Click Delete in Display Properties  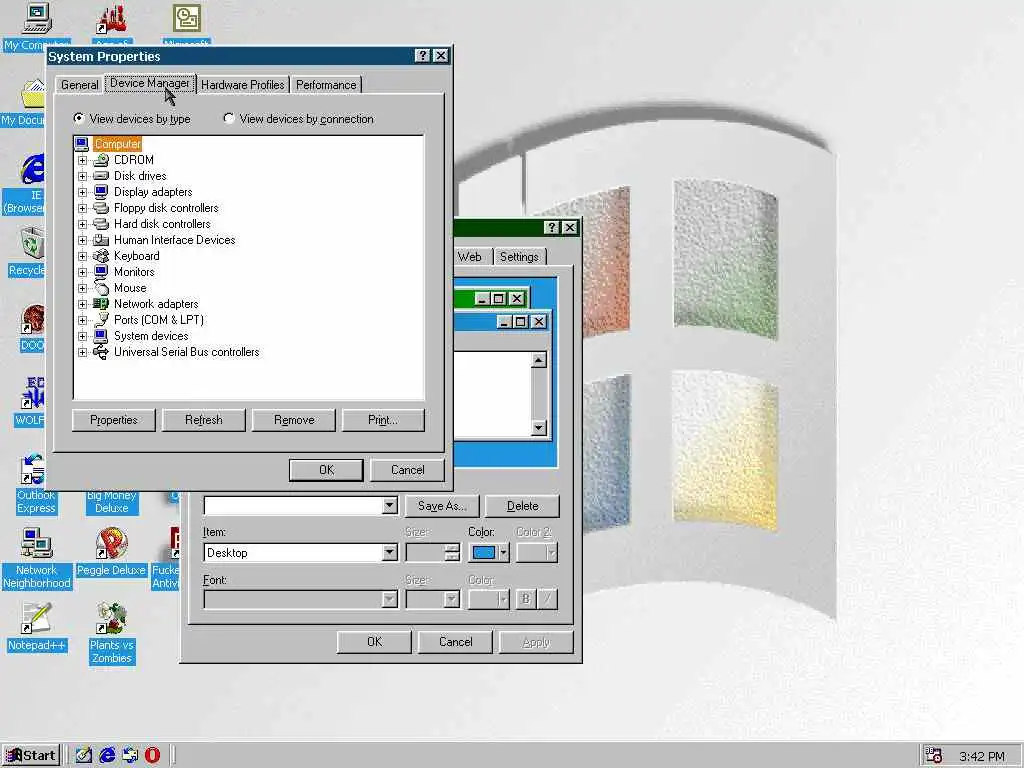(522, 506)
